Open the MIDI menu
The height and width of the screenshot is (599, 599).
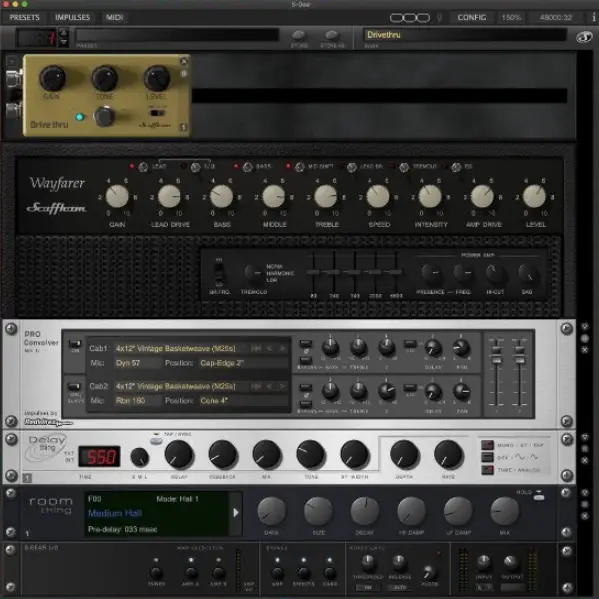[114, 17]
